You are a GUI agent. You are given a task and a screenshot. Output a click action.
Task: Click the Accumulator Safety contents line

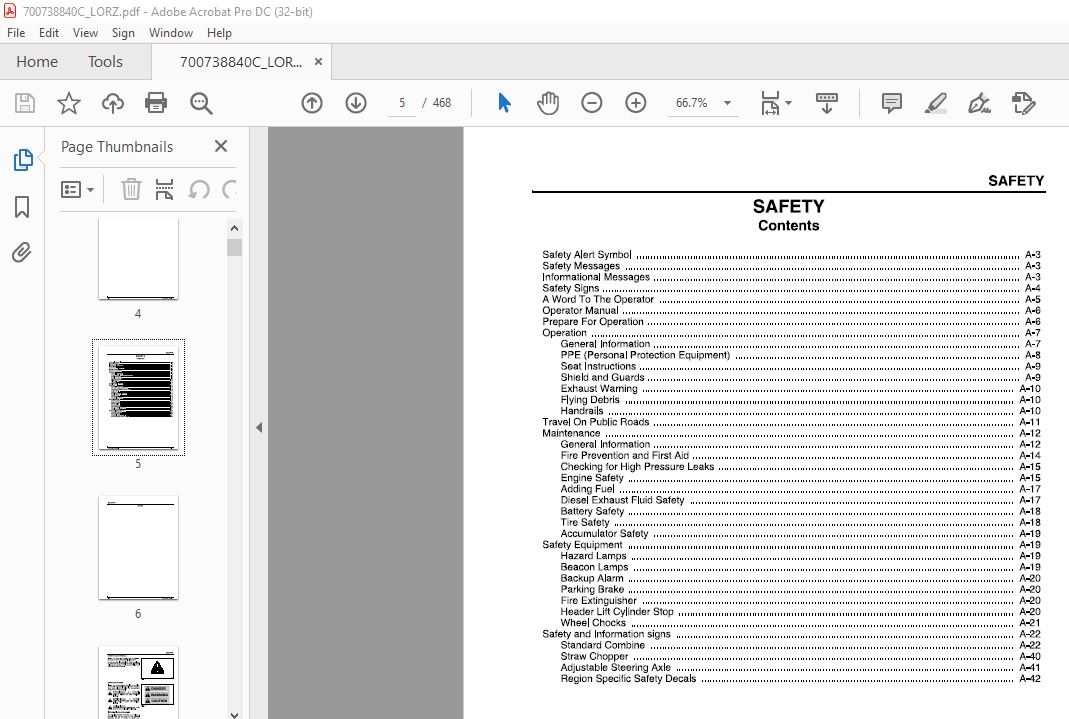point(800,533)
